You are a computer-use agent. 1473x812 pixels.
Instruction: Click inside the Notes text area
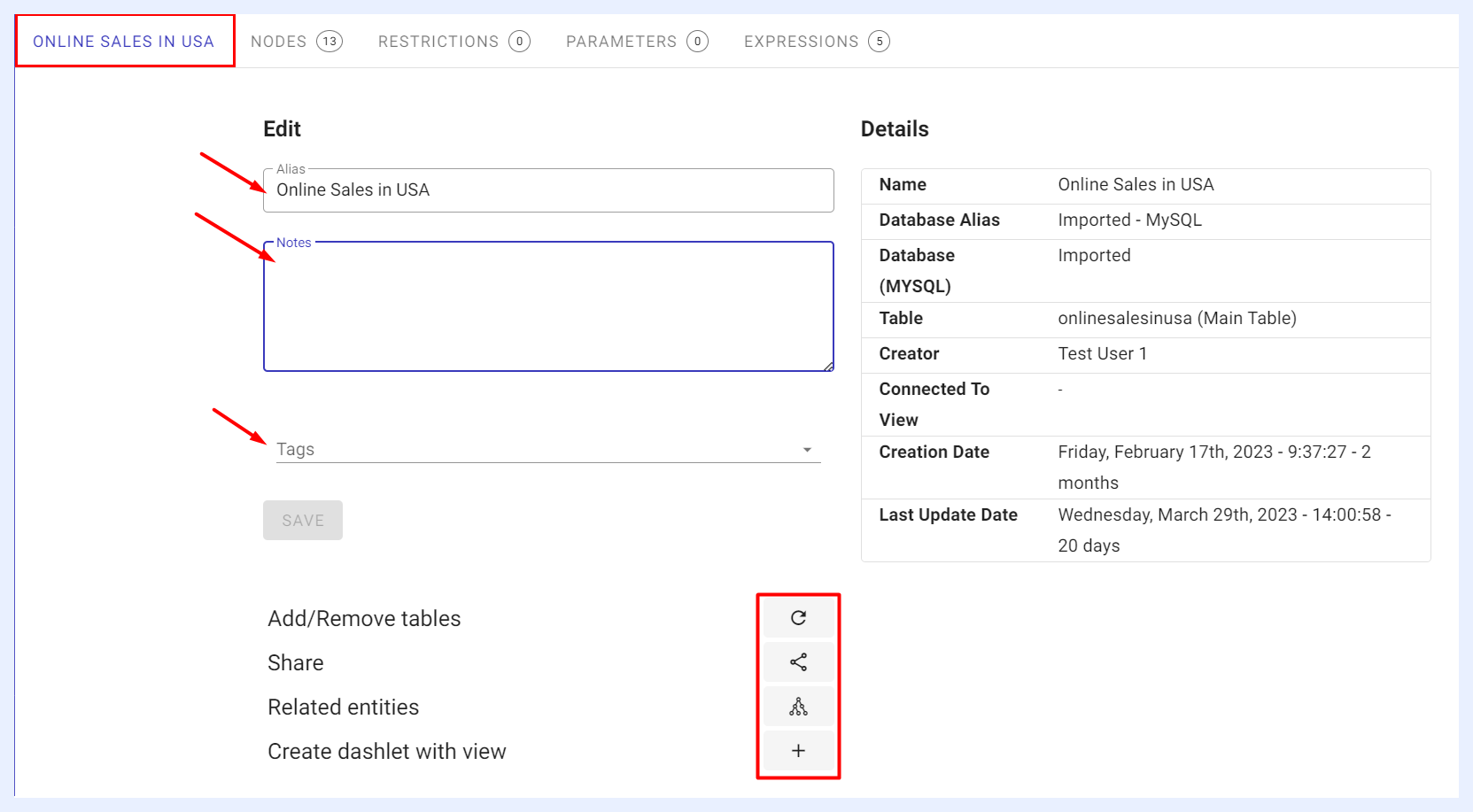coord(548,306)
